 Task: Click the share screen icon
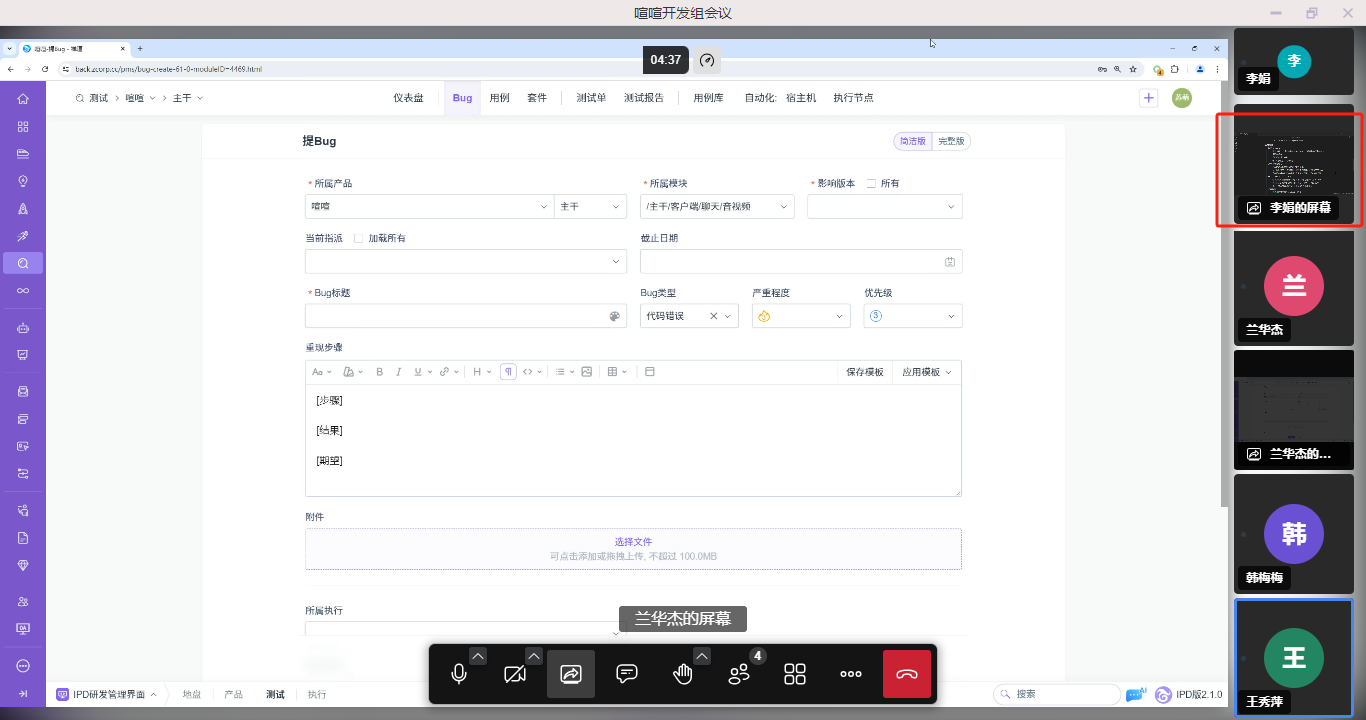coord(571,674)
